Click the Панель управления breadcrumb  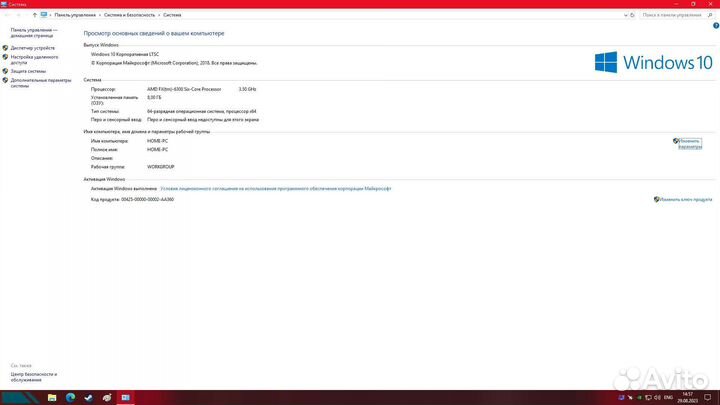75,15
